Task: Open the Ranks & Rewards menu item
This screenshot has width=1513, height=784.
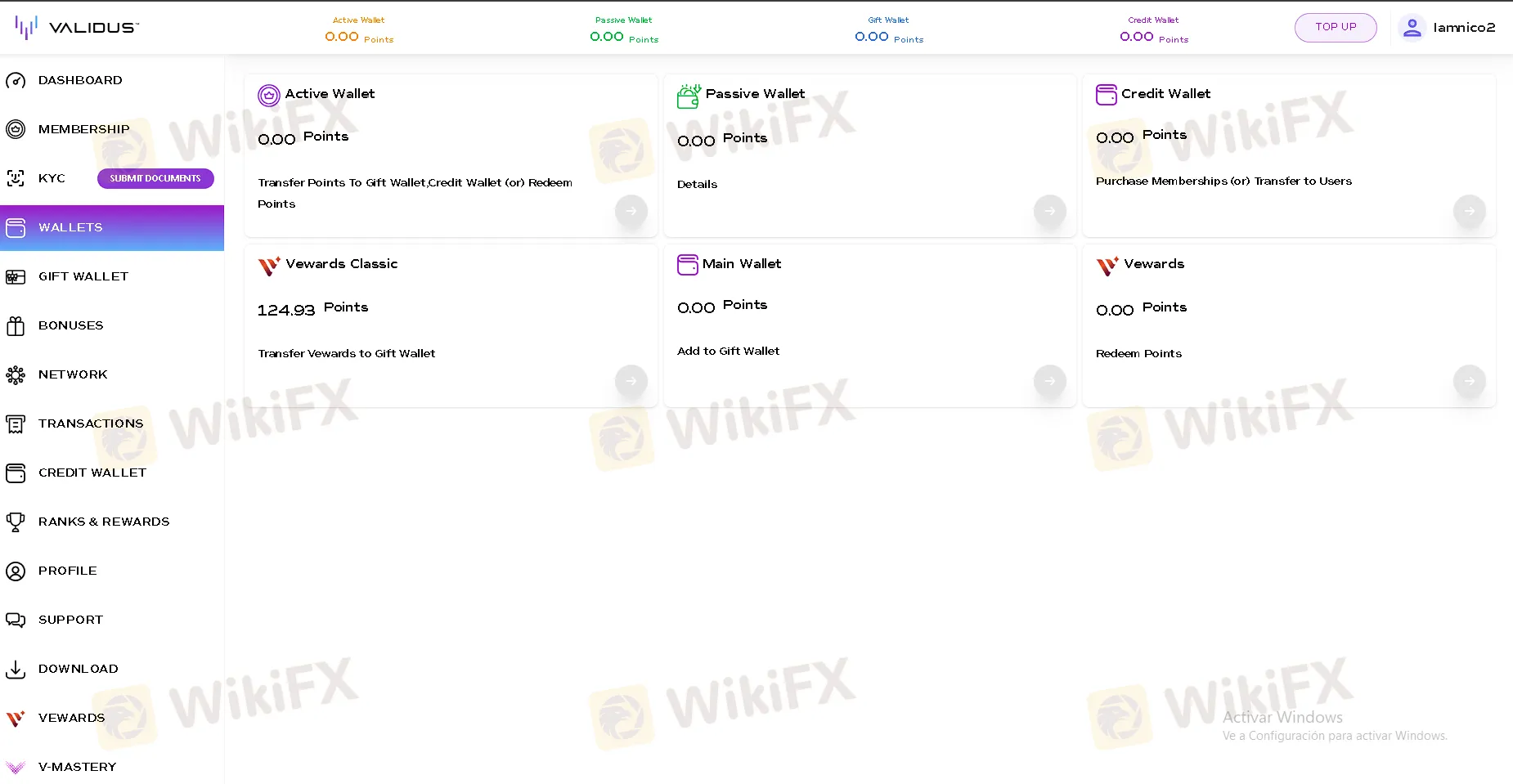Action: 112,522
